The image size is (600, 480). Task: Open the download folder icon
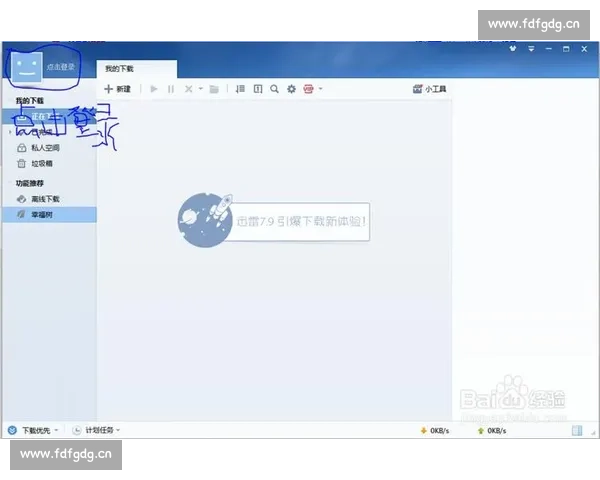[214, 89]
